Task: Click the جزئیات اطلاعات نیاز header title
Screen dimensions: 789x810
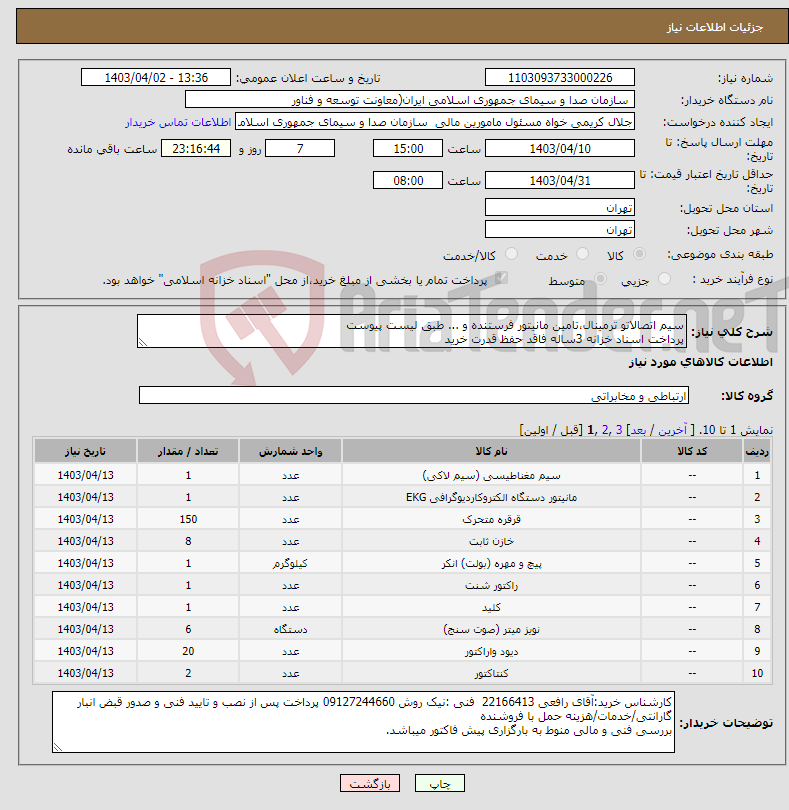Action: pos(715,27)
